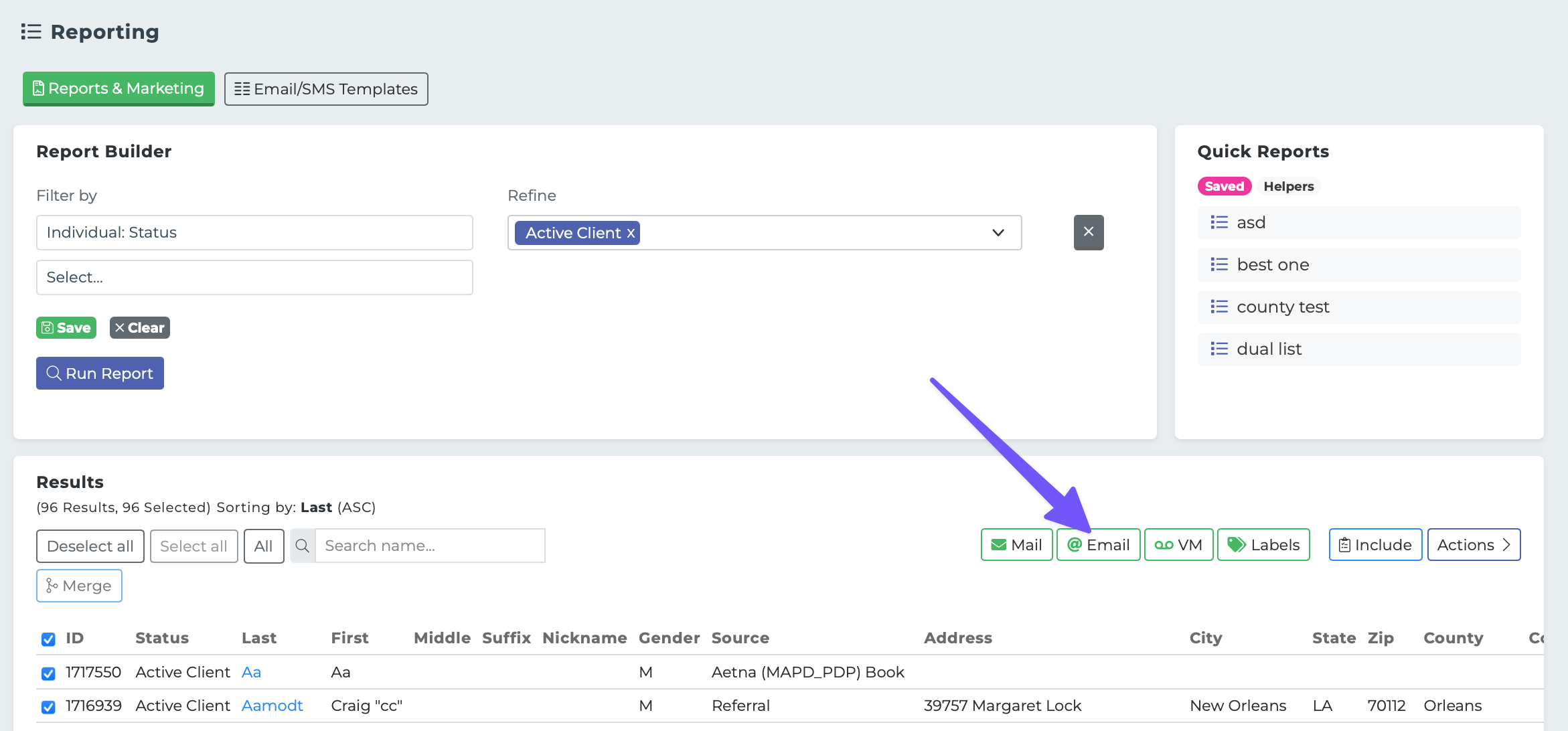This screenshot has height=731, width=1568.
Task: Click the Labels tag button
Action: tap(1263, 545)
